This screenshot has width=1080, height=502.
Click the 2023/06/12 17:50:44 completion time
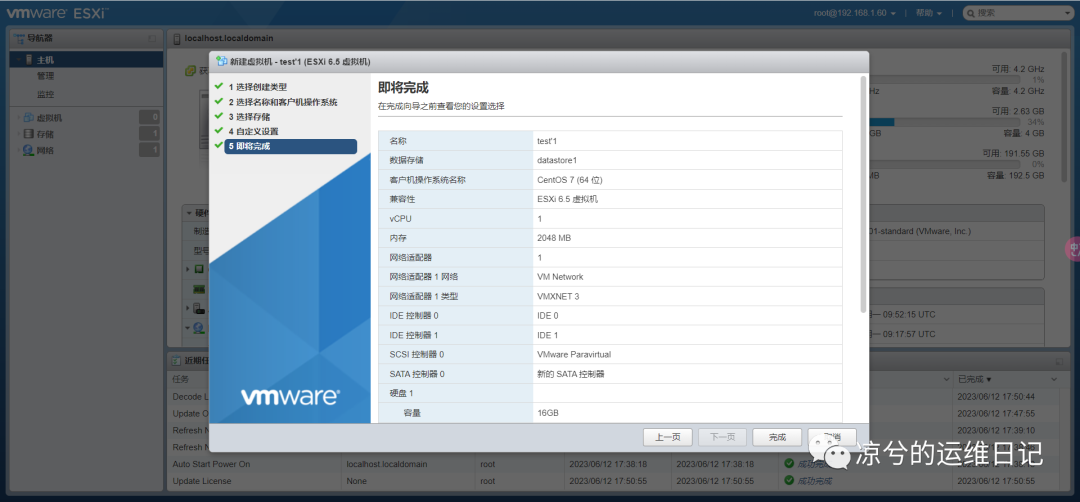[996, 397]
